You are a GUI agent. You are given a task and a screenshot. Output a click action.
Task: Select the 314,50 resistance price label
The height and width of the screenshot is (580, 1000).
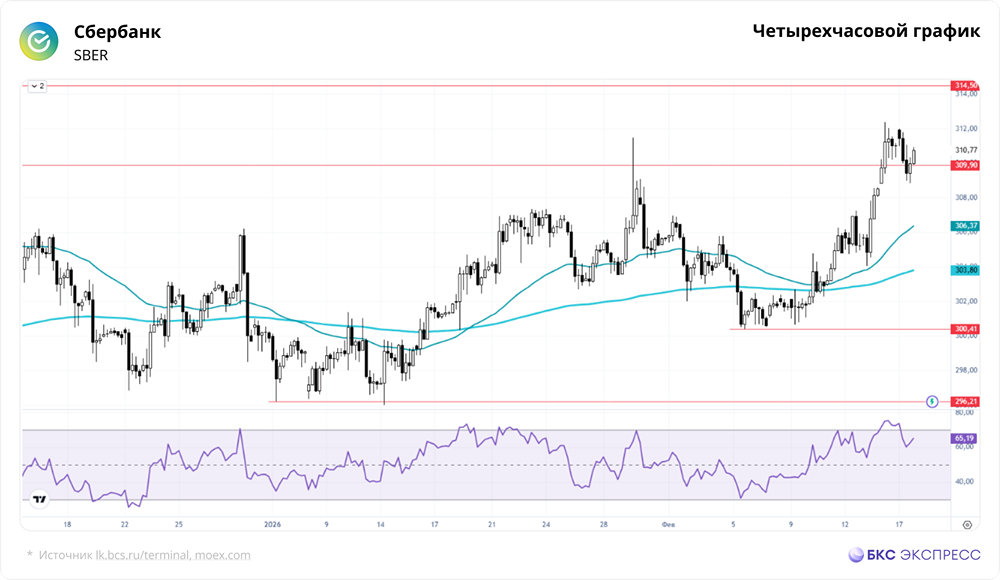(x=966, y=86)
